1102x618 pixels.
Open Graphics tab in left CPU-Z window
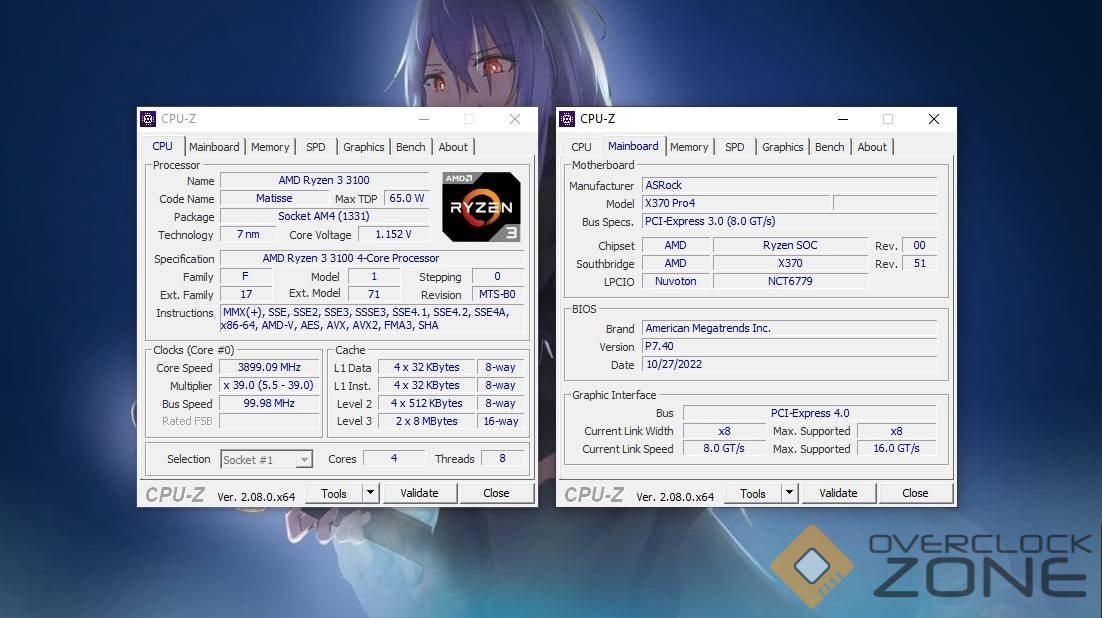(363, 147)
